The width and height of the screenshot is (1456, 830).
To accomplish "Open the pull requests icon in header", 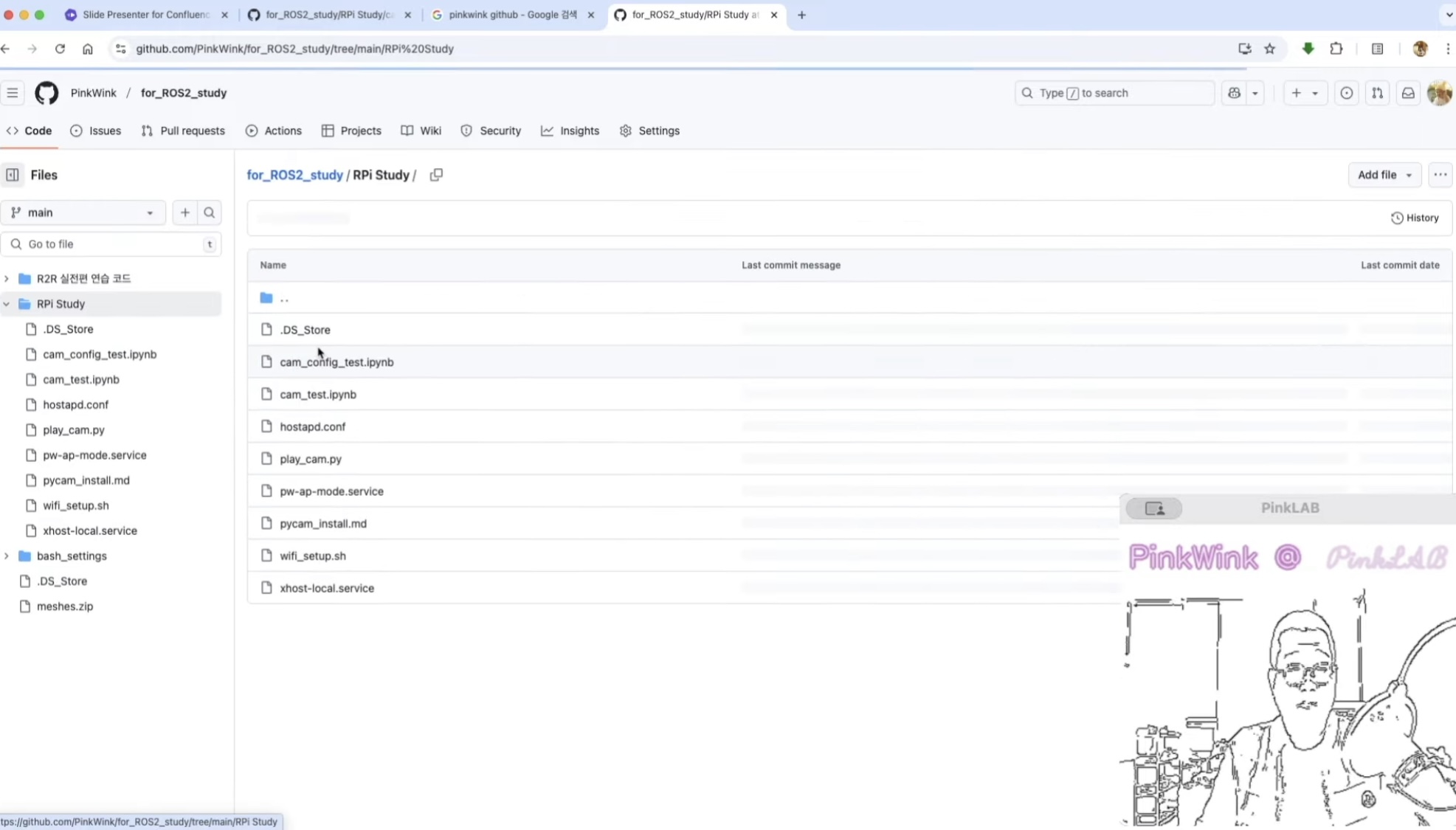I will click(1377, 93).
